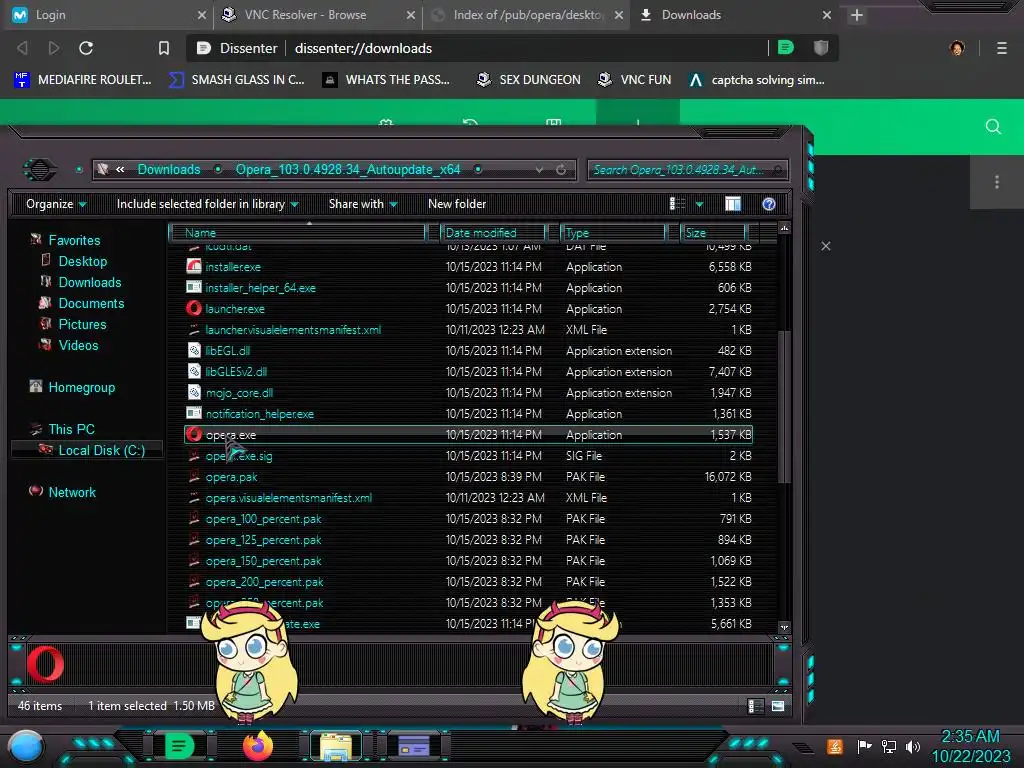
Task: Select Network in navigation pane
Action: point(72,492)
